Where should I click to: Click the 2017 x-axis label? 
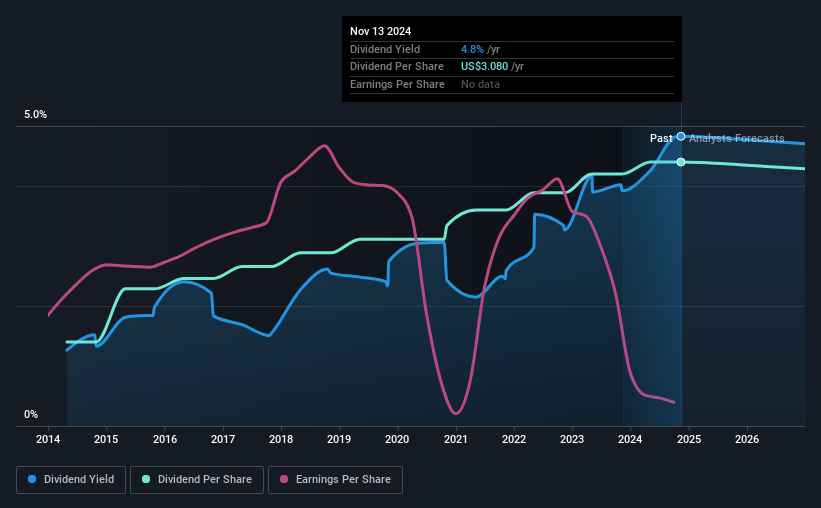[223, 439]
